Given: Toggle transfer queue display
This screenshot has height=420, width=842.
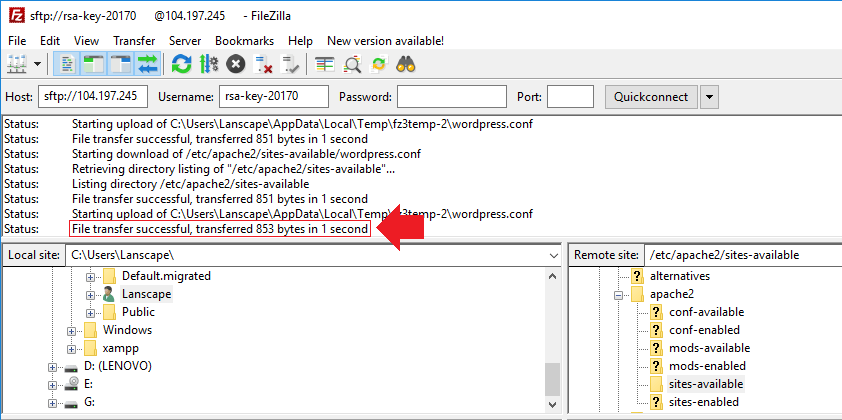Looking at the screenshot, I should click(147, 65).
